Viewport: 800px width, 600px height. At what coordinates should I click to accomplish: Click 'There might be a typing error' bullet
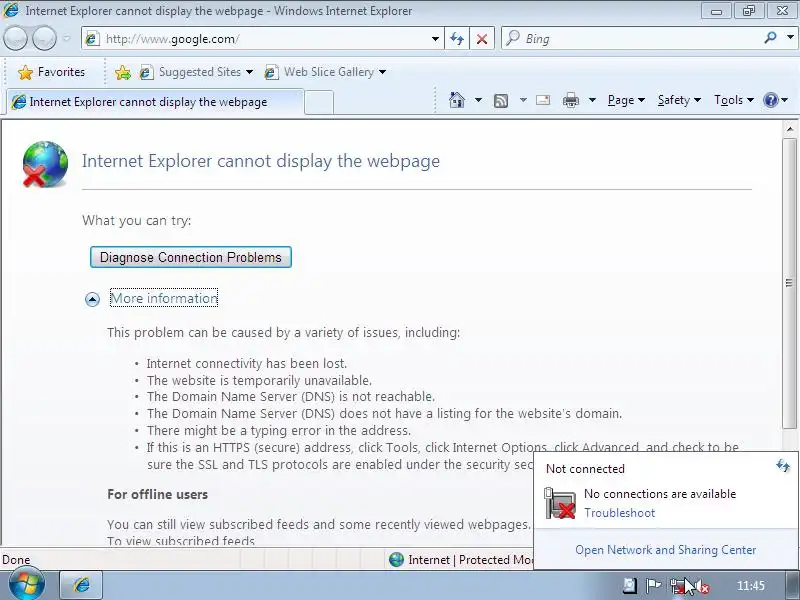coord(279,430)
